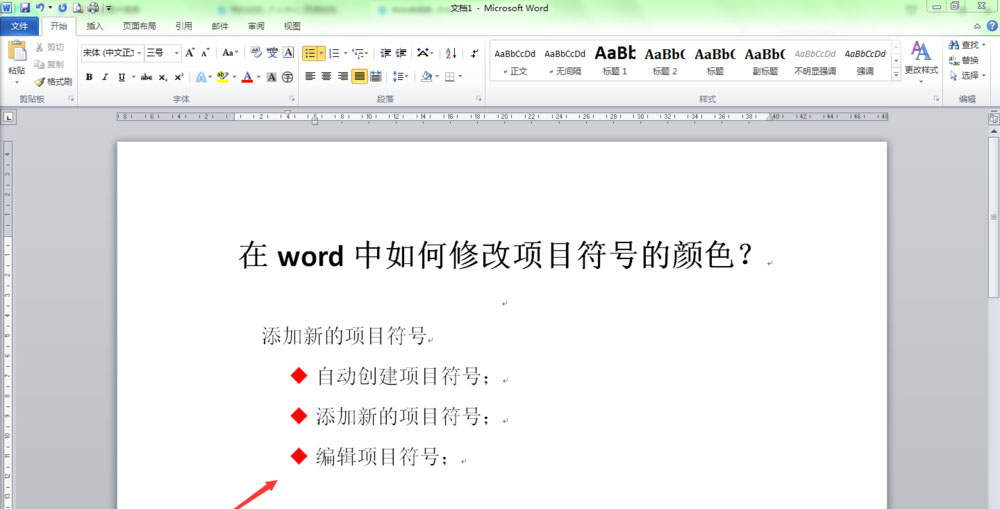Image resolution: width=1000 pixels, height=509 pixels.
Task: Redo via the Quick Access Toolbar
Action: click(x=62, y=8)
